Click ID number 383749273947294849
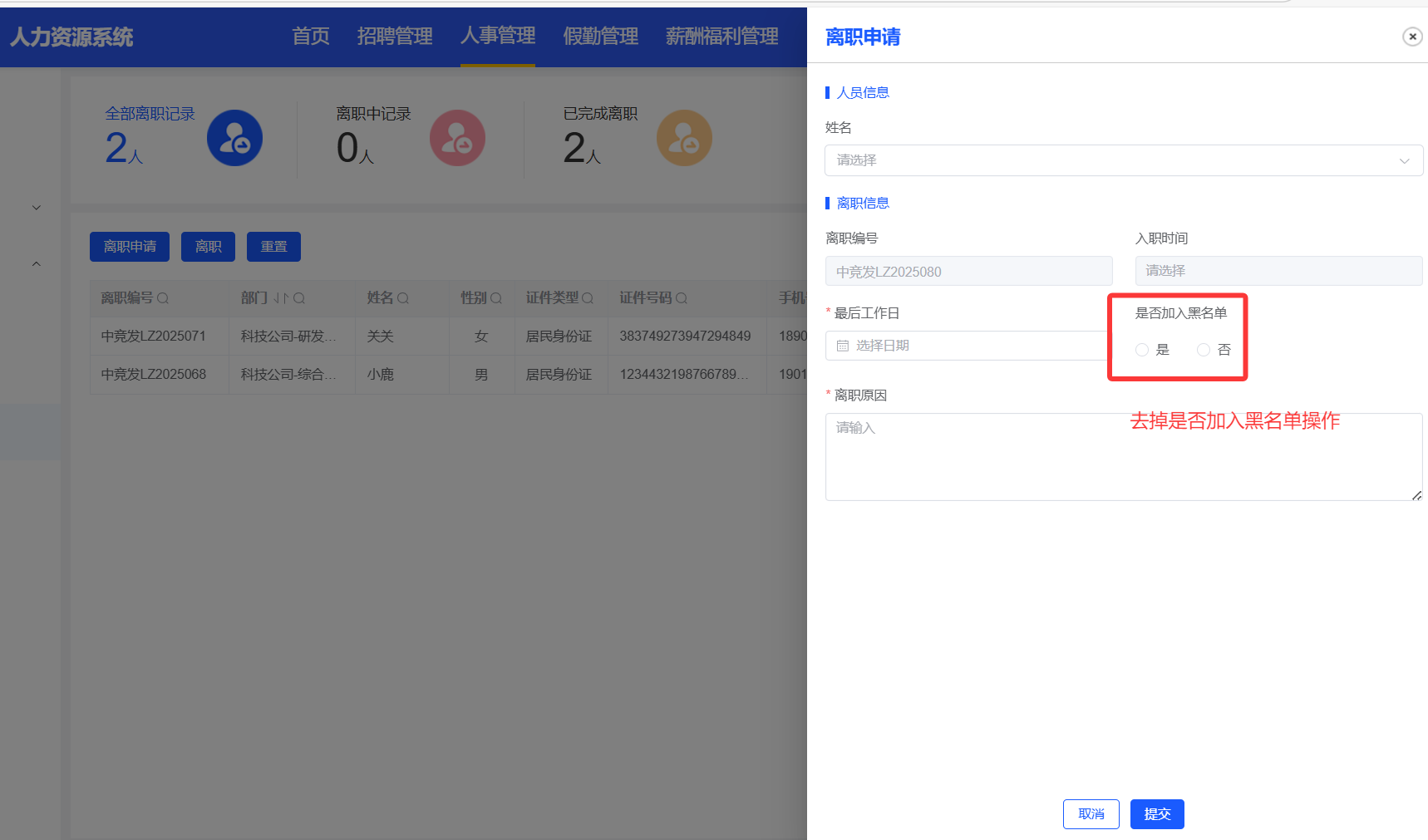 tap(685, 336)
